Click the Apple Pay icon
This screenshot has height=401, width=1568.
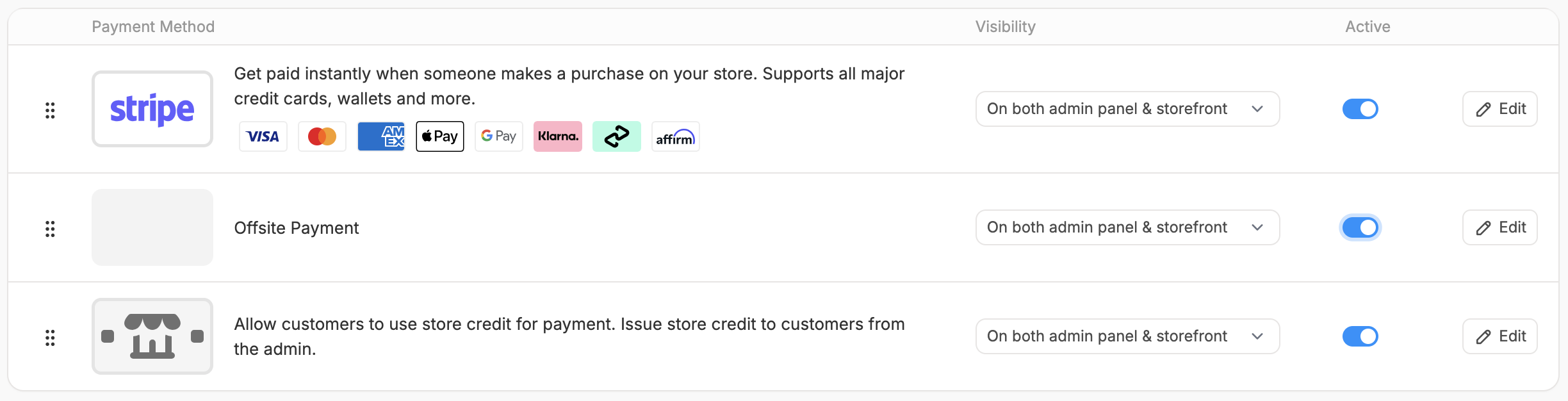440,136
